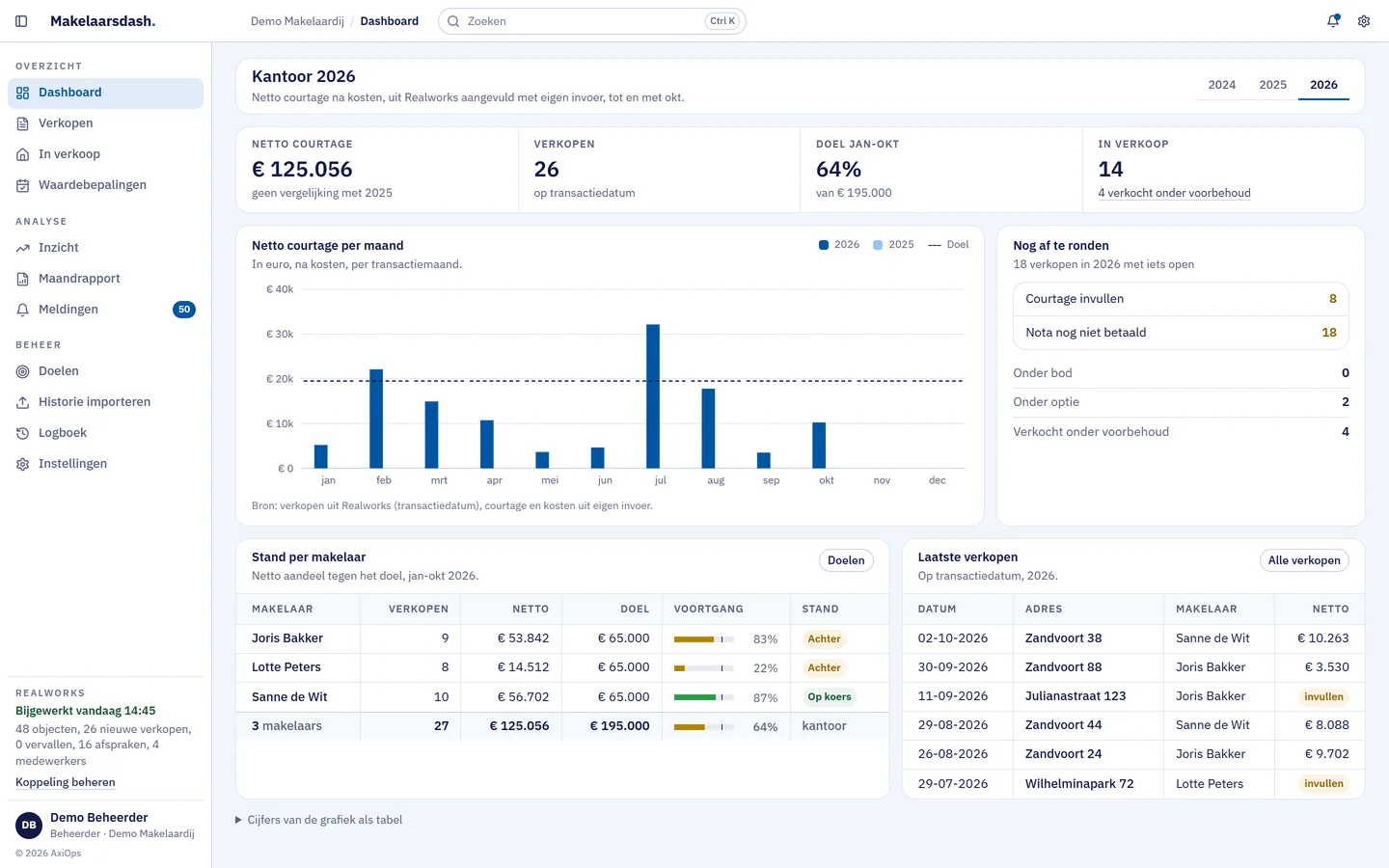The image size is (1389, 868).
Task: Click the Wilhelminapark 72 address
Action: tap(1079, 784)
